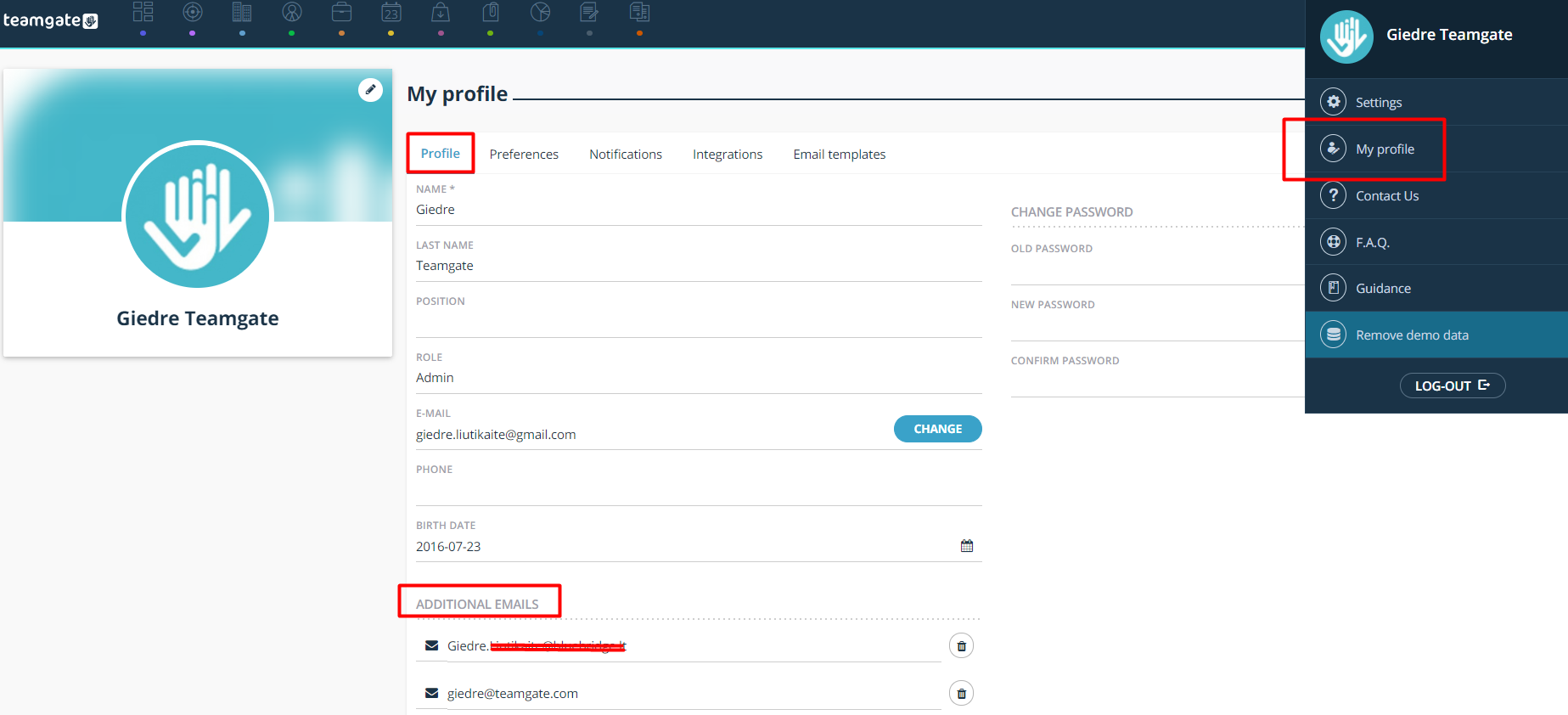Click giedre.liutikaite@gmail.com email text
The image size is (1568, 715).
coord(496,435)
